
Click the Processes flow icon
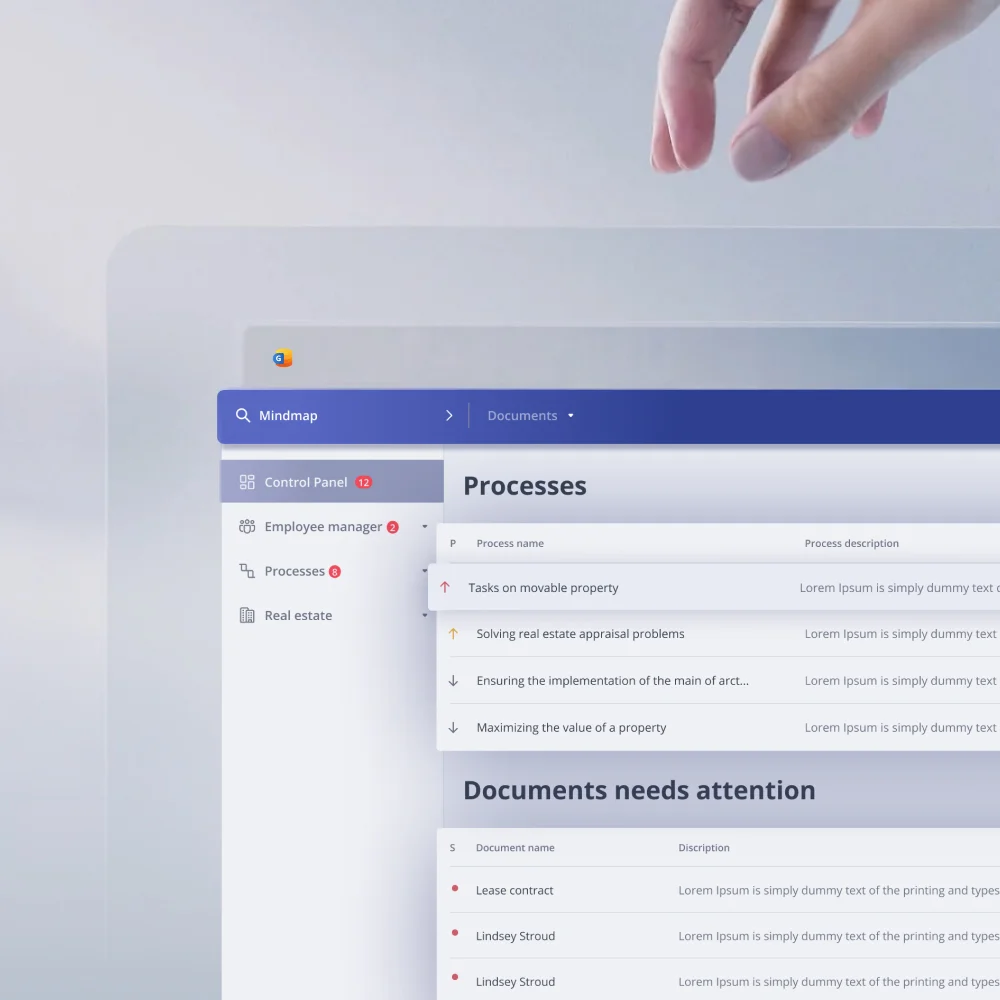point(247,571)
